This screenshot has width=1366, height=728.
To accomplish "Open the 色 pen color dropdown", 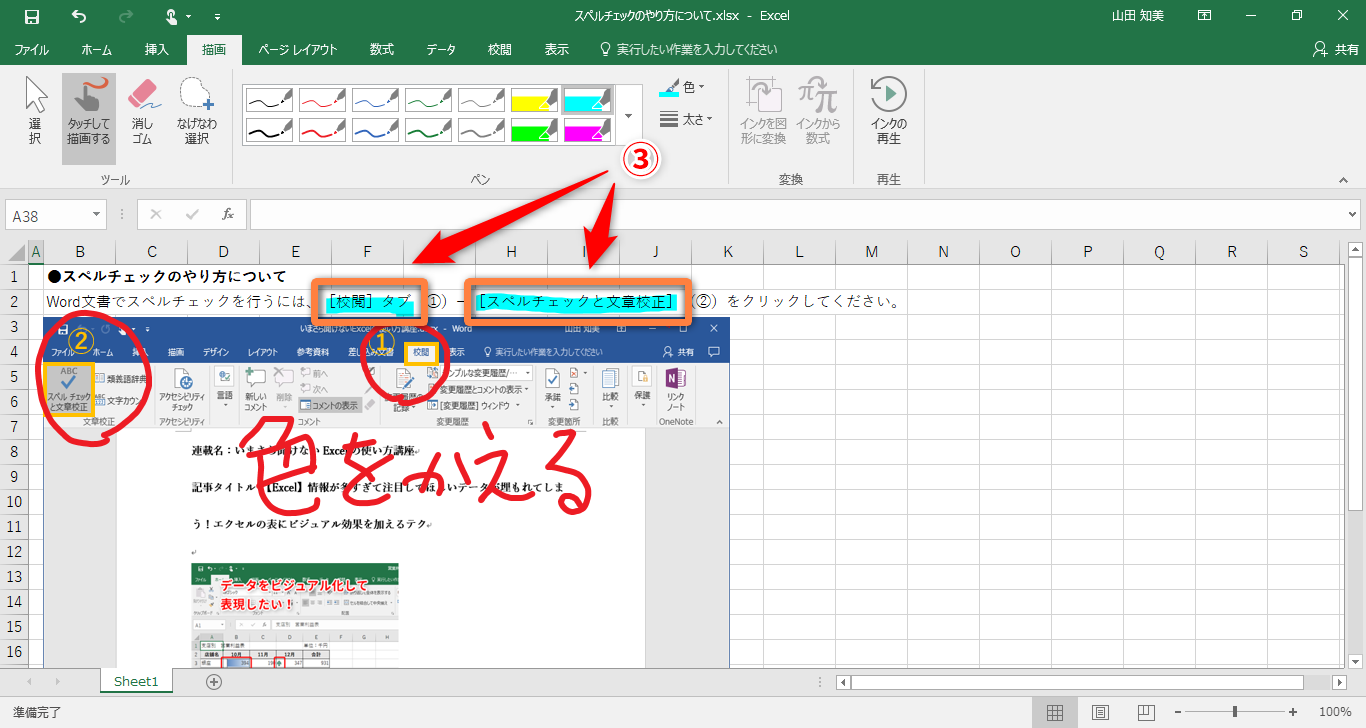I will [683, 88].
